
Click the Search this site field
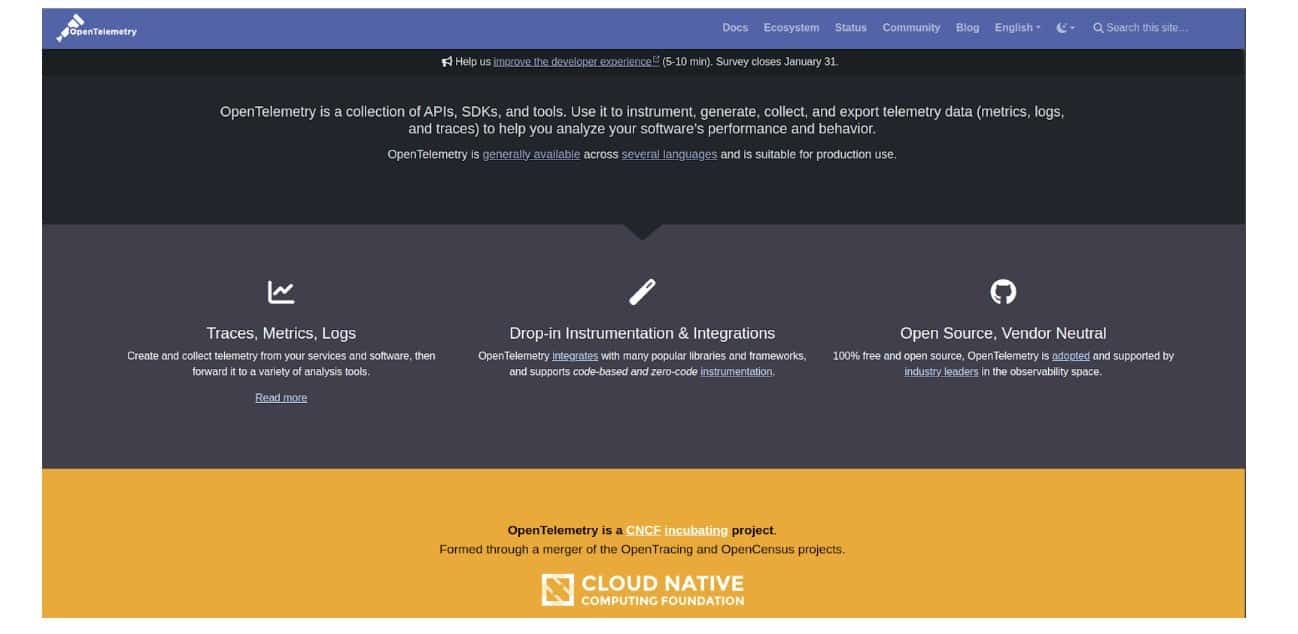pyautogui.click(x=1147, y=28)
